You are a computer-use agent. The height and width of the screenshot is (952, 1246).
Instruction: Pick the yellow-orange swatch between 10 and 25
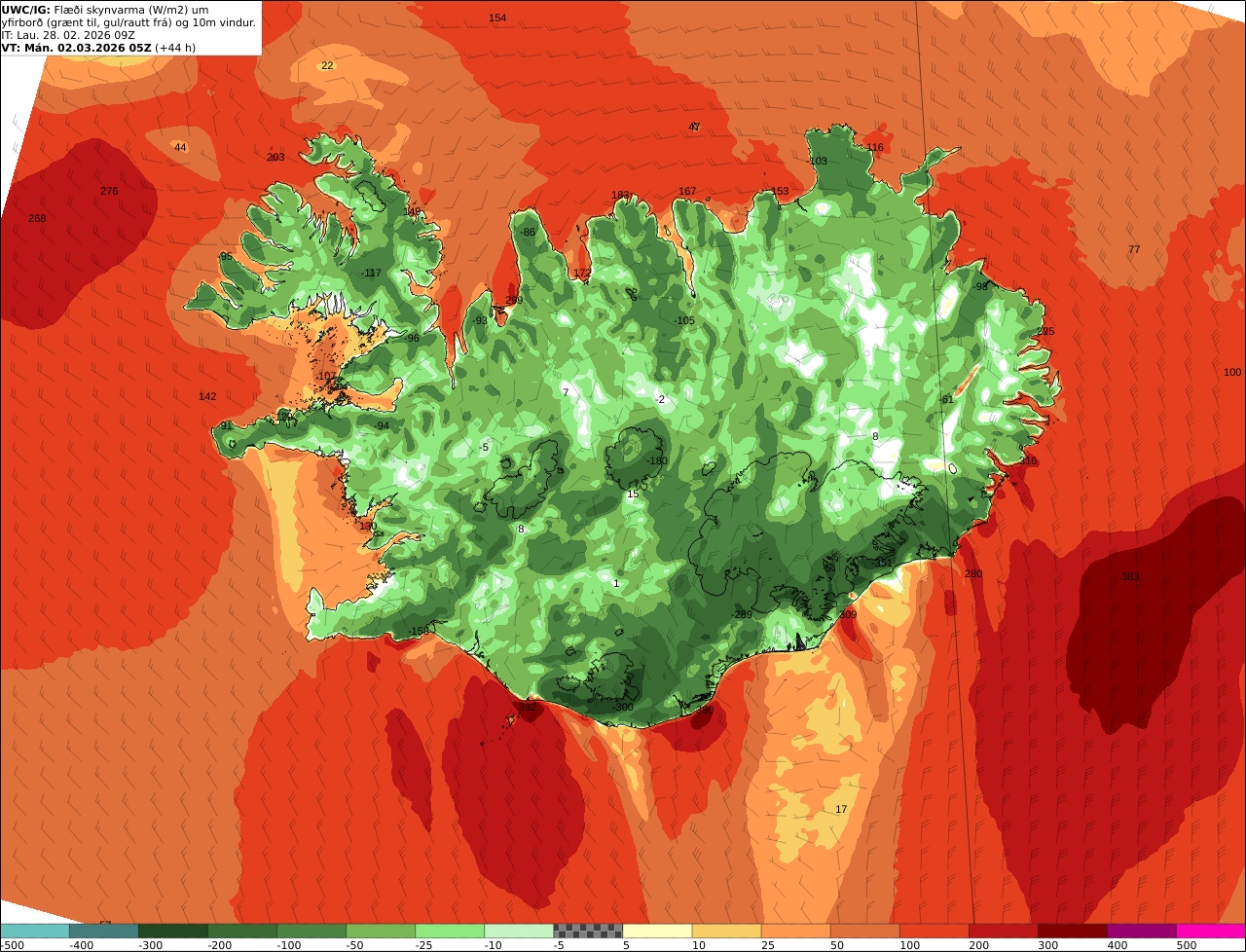726,931
